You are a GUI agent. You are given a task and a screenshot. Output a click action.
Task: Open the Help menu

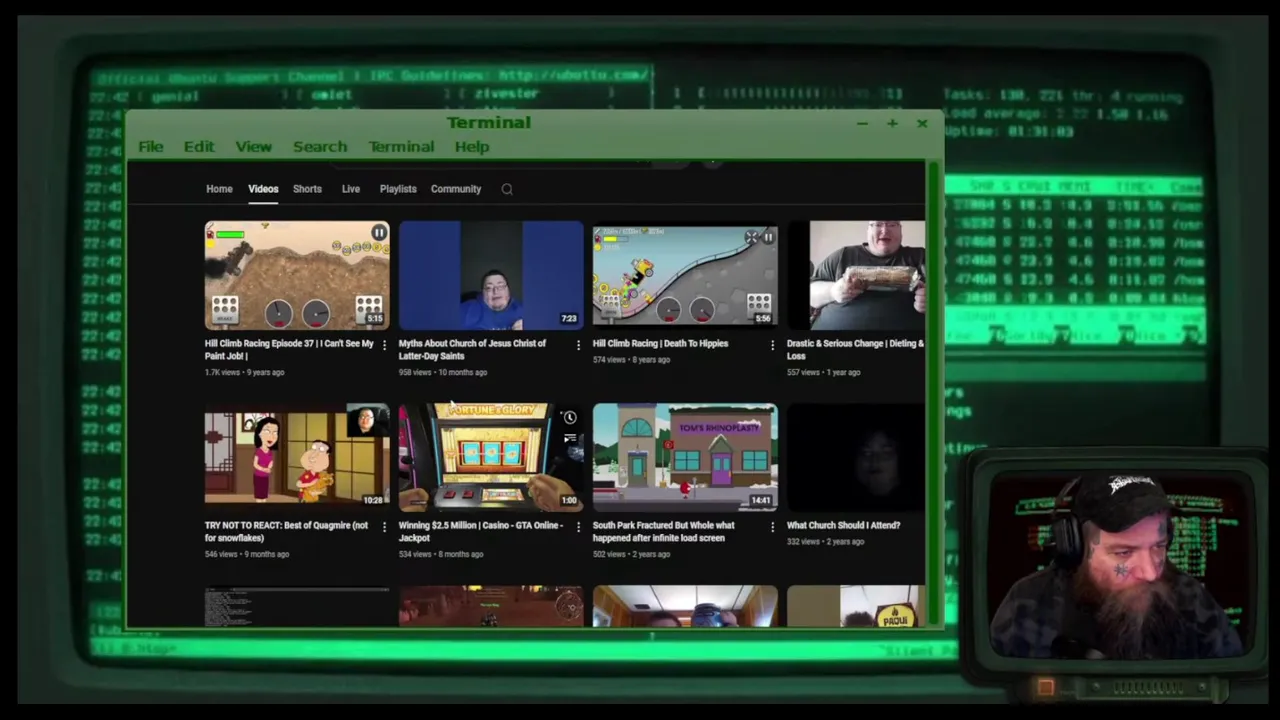pyautogui.click(x=472, y=147)
